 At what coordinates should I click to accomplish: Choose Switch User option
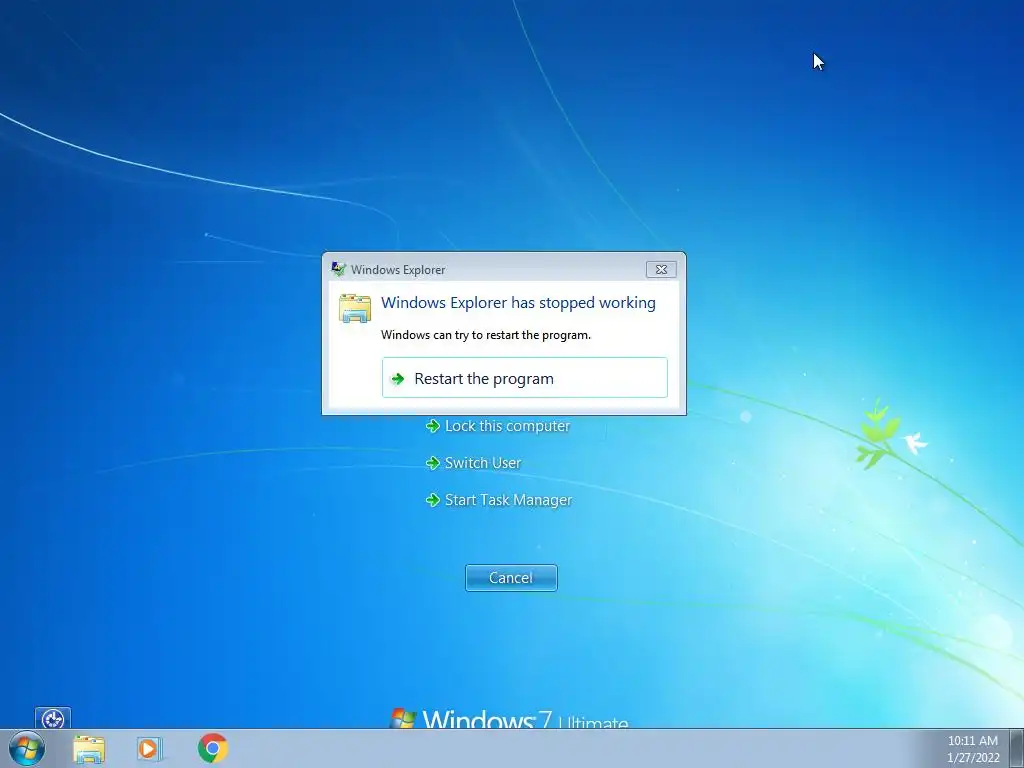coord(473,463)
